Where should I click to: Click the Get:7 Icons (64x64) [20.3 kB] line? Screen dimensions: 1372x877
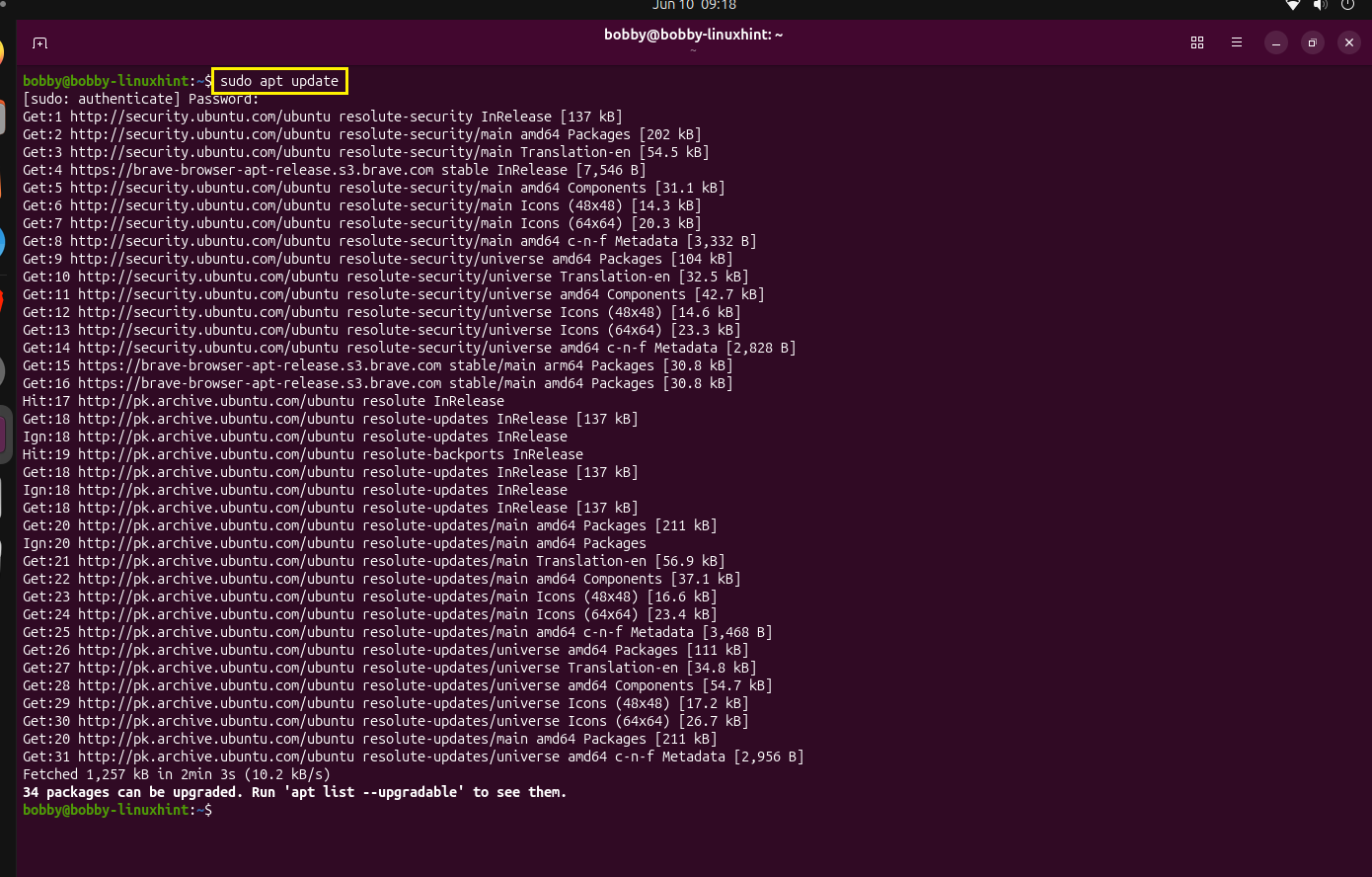coord(362,223)
